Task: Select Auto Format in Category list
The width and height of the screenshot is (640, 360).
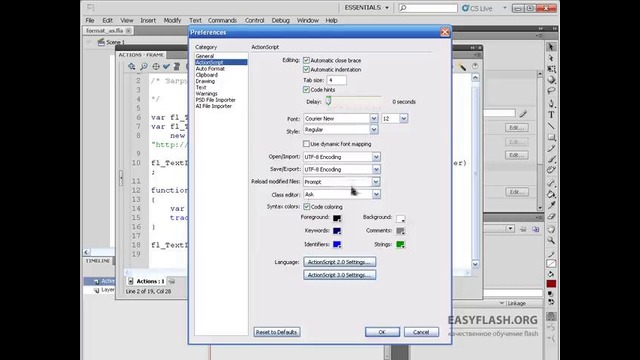Action: (210, 69)
